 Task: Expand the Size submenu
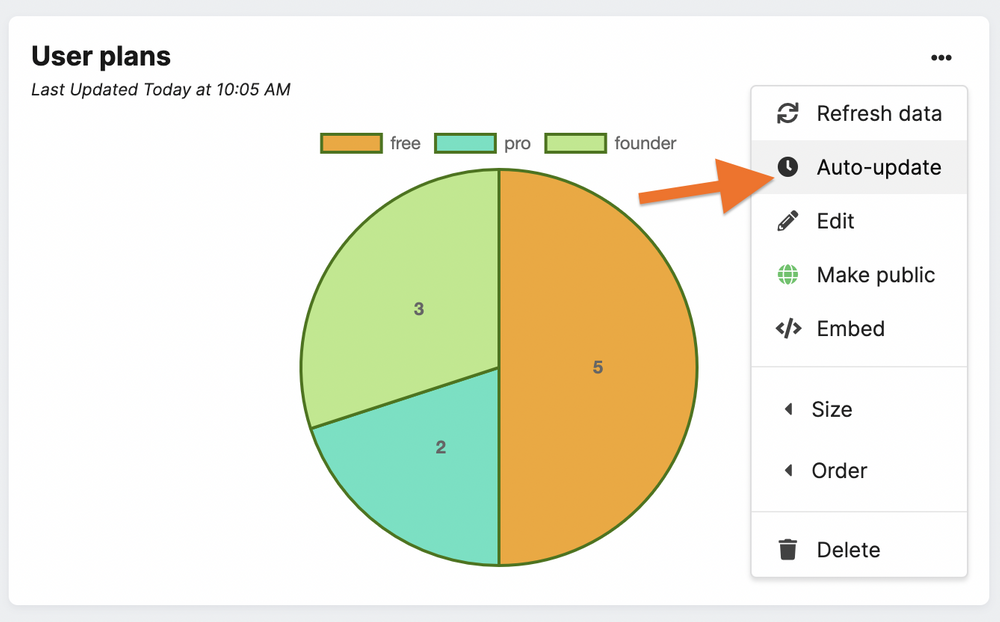[x=835, y=409]
